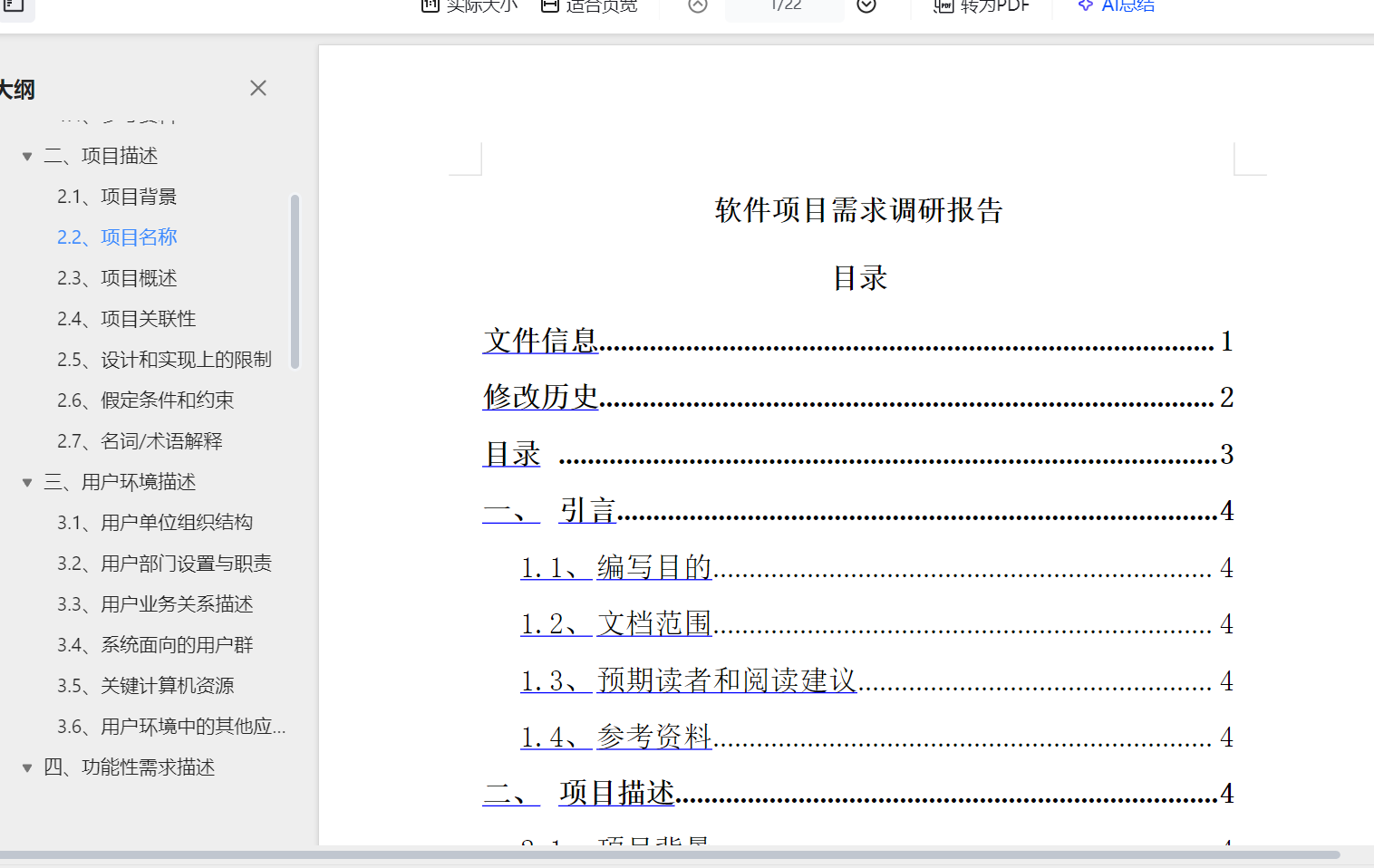Screen dimensions: 1374x868
Task: Open AI总结 summary feature
Action: [1116, 6]
